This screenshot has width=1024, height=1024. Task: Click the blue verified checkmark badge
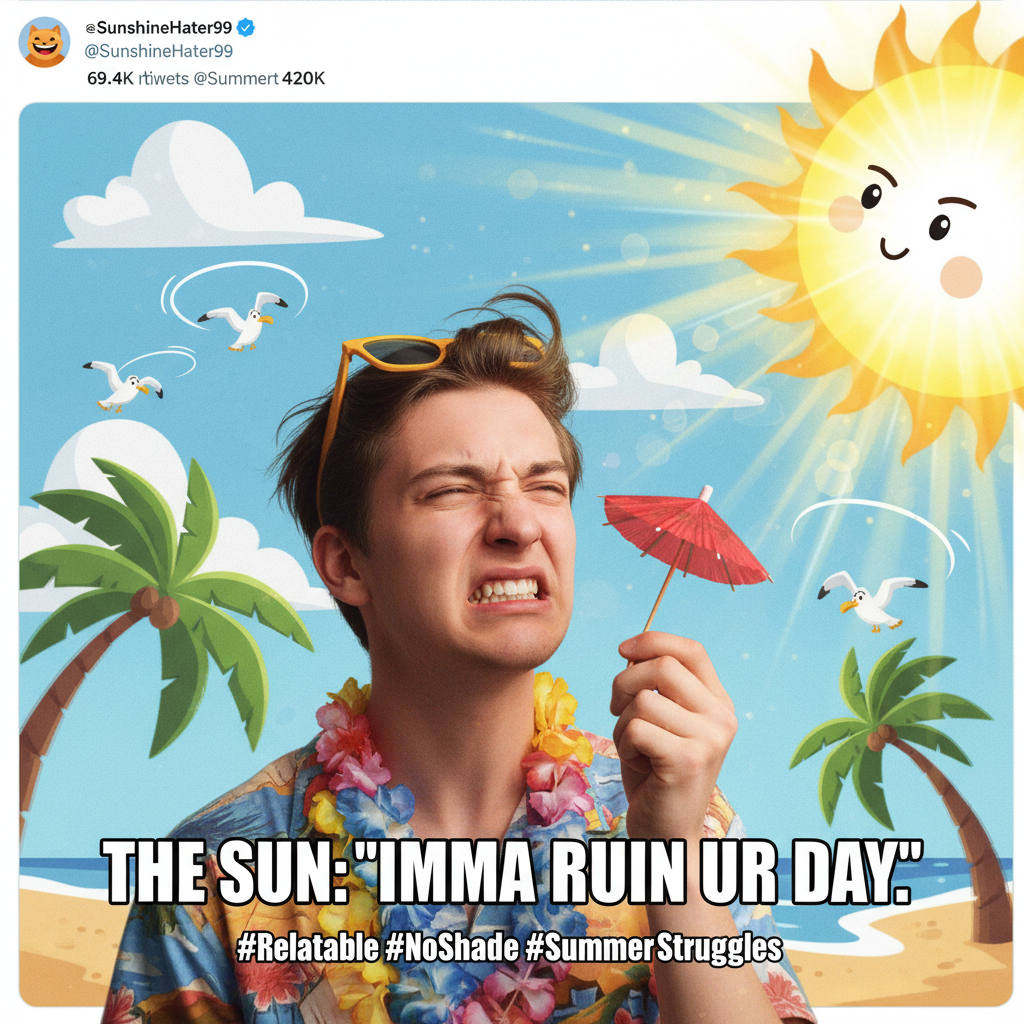246,27
